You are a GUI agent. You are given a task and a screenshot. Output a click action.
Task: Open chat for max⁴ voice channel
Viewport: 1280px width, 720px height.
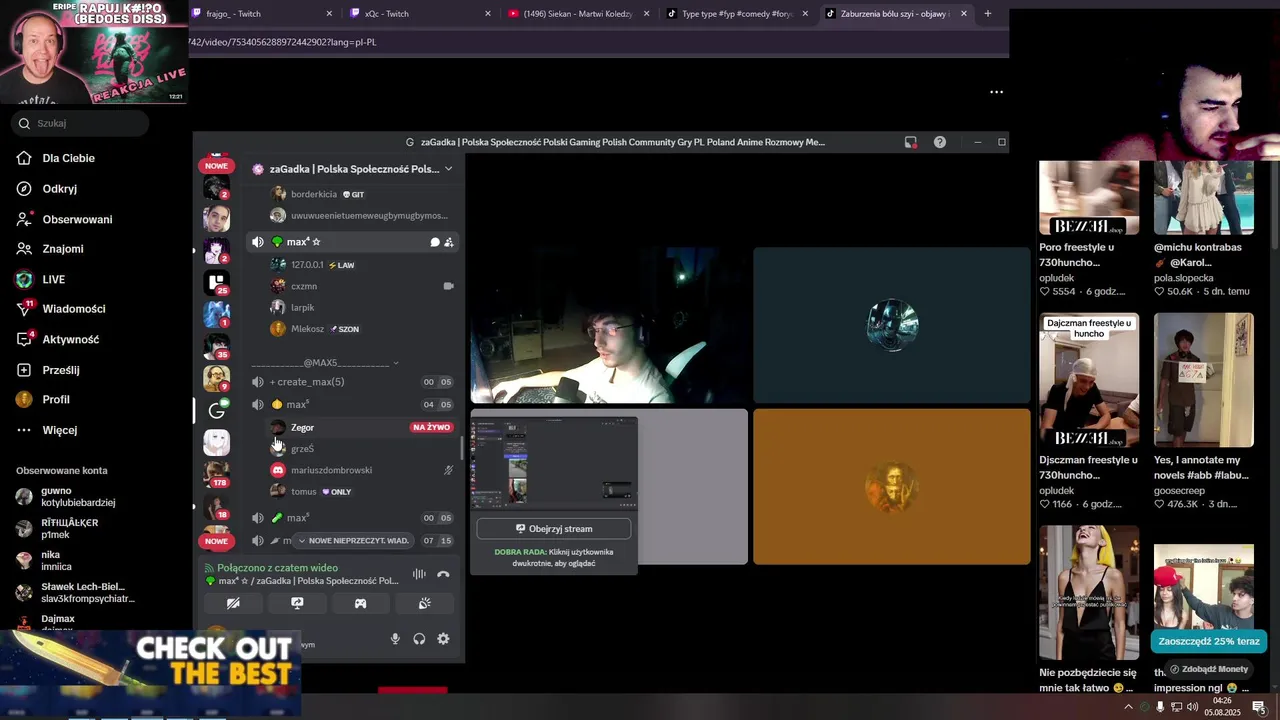[x=435, y=242]
